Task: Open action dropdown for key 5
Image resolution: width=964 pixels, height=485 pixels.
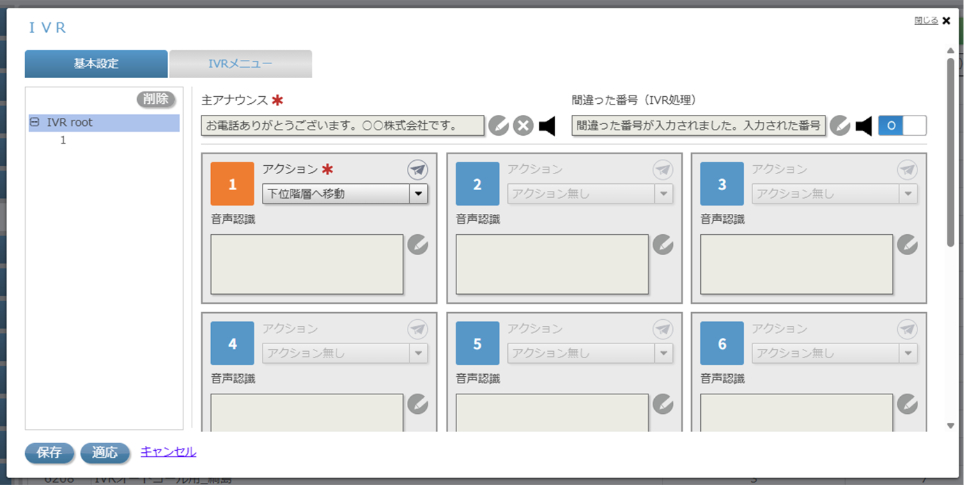Action: click(x=590, y=353)
